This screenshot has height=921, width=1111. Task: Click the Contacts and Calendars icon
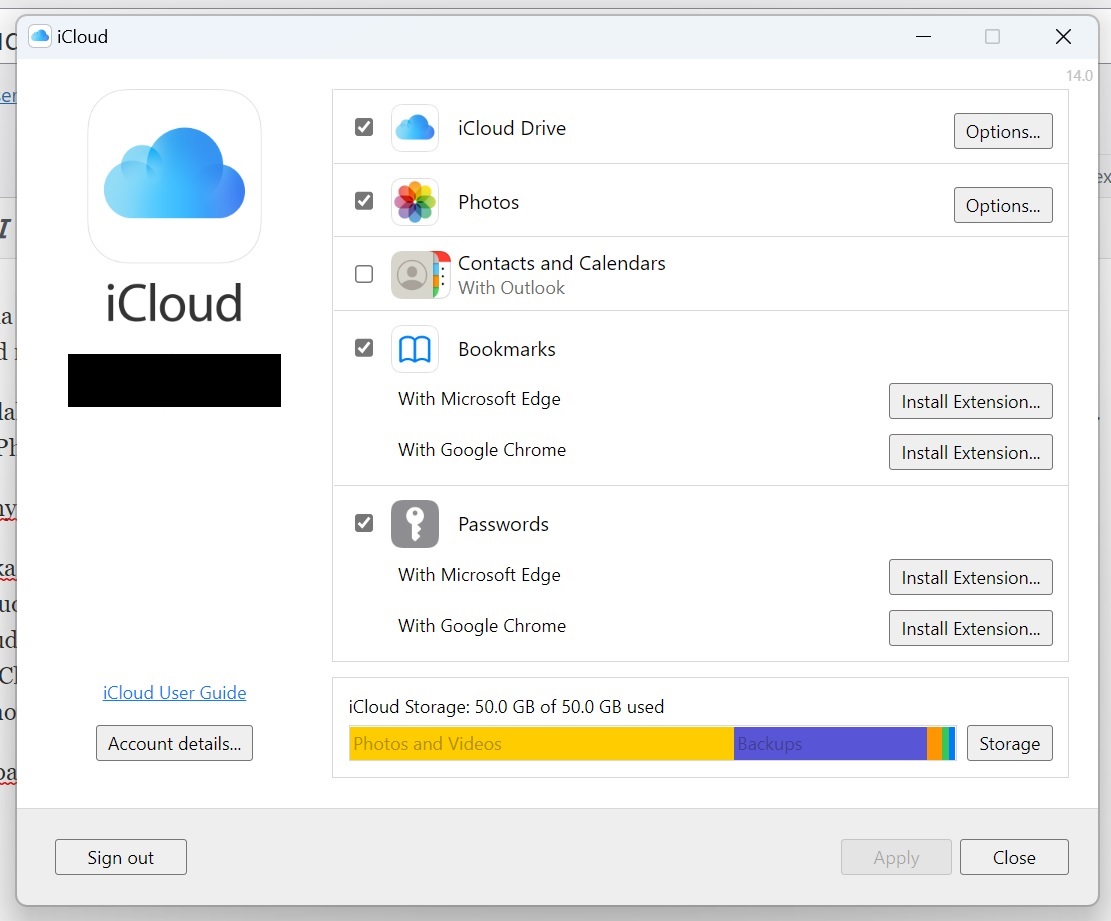(x=419, y=275)
